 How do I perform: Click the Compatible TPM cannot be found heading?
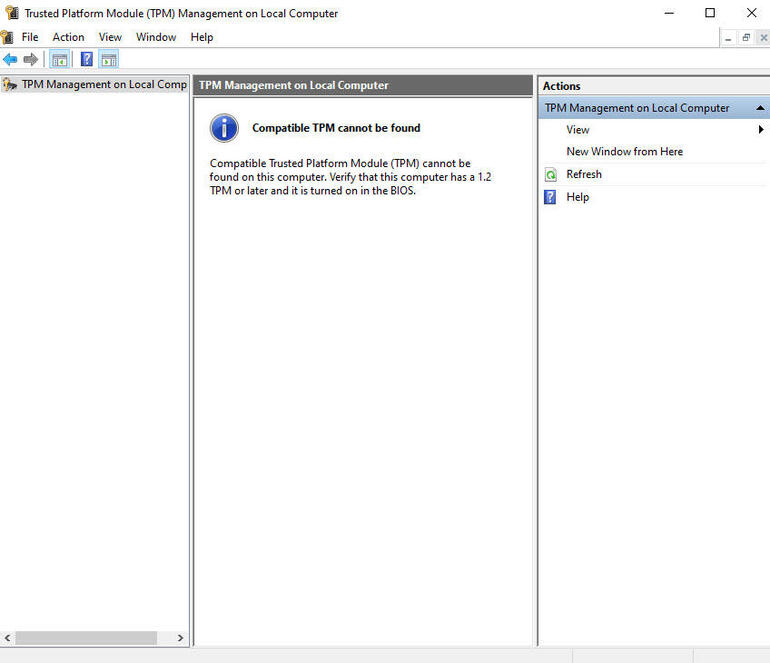click(336, 128)
